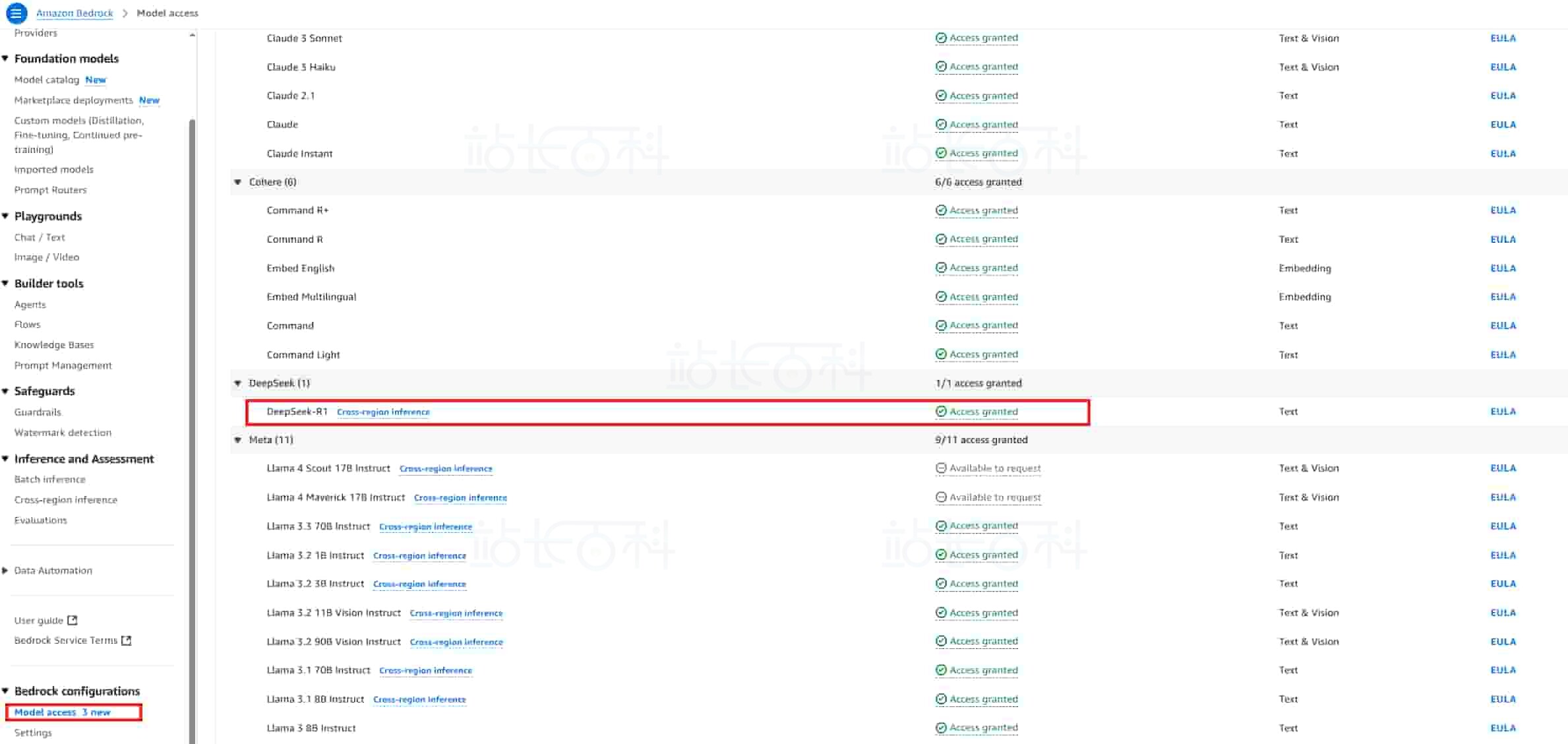Click Bedrock Service Terms external link icon
This screenshot has height=744, width=1568.
click(x=127, y=640)
